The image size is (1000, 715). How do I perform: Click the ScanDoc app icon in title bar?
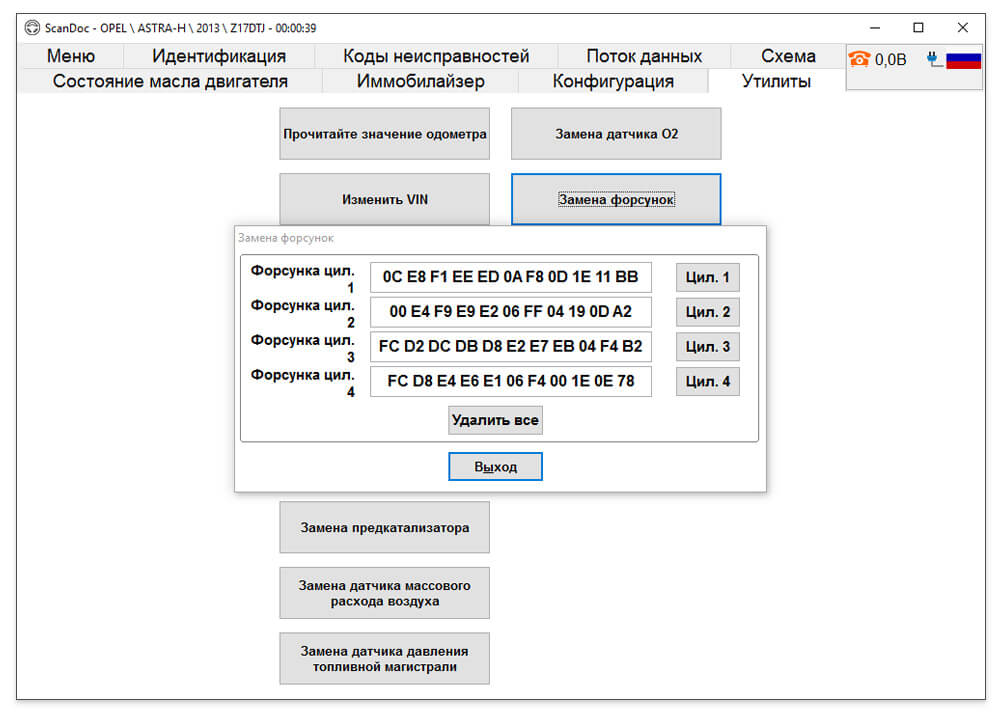[32, 27]
